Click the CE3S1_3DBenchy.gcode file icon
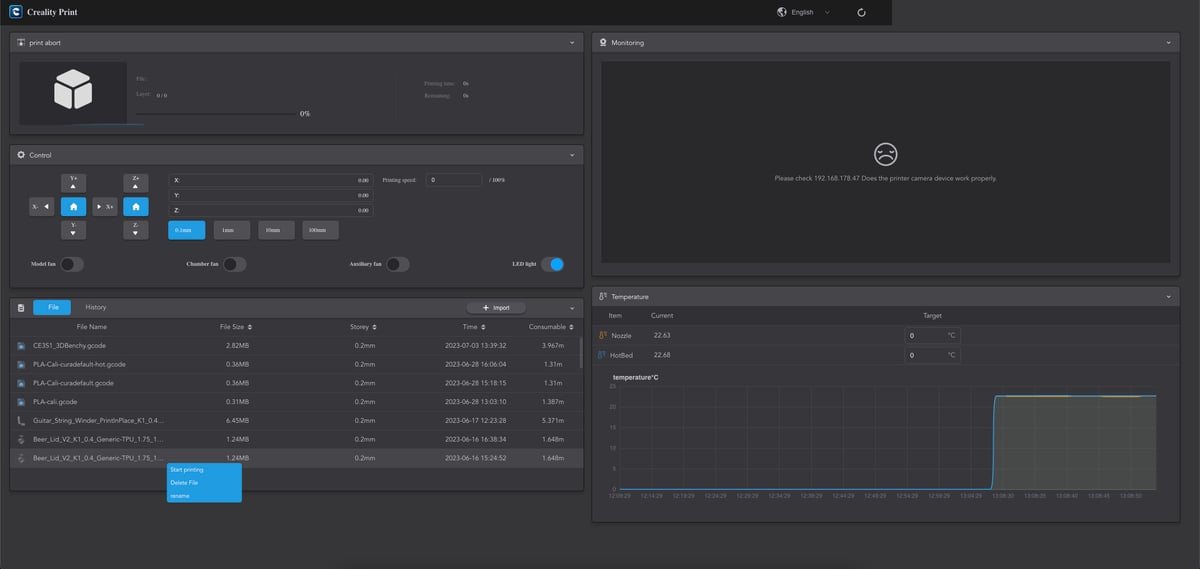The height and width of the screenshot is (569, 1200). (x=21, y=345)
